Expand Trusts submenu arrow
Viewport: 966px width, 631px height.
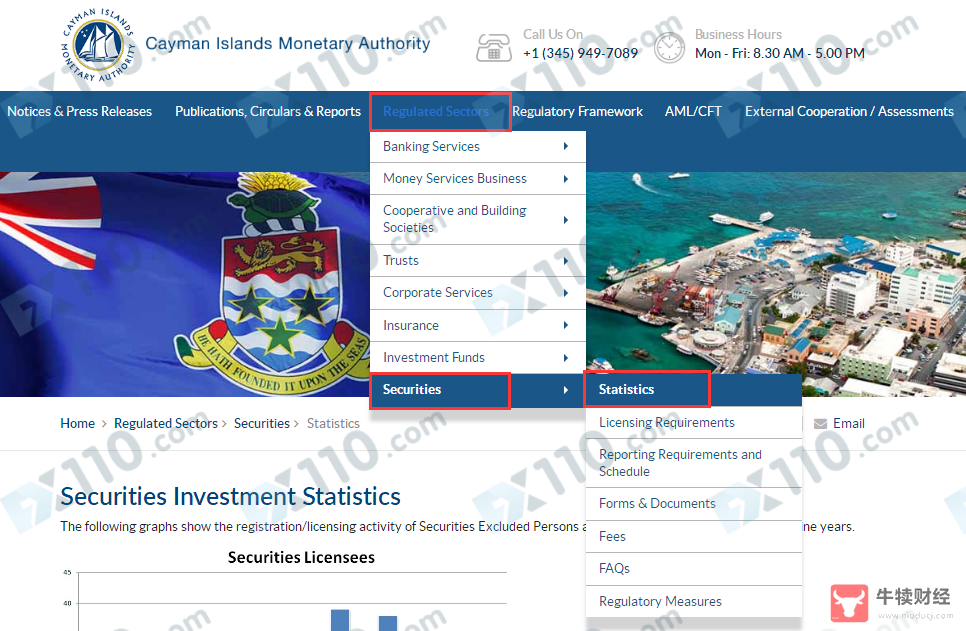(566, 261)
